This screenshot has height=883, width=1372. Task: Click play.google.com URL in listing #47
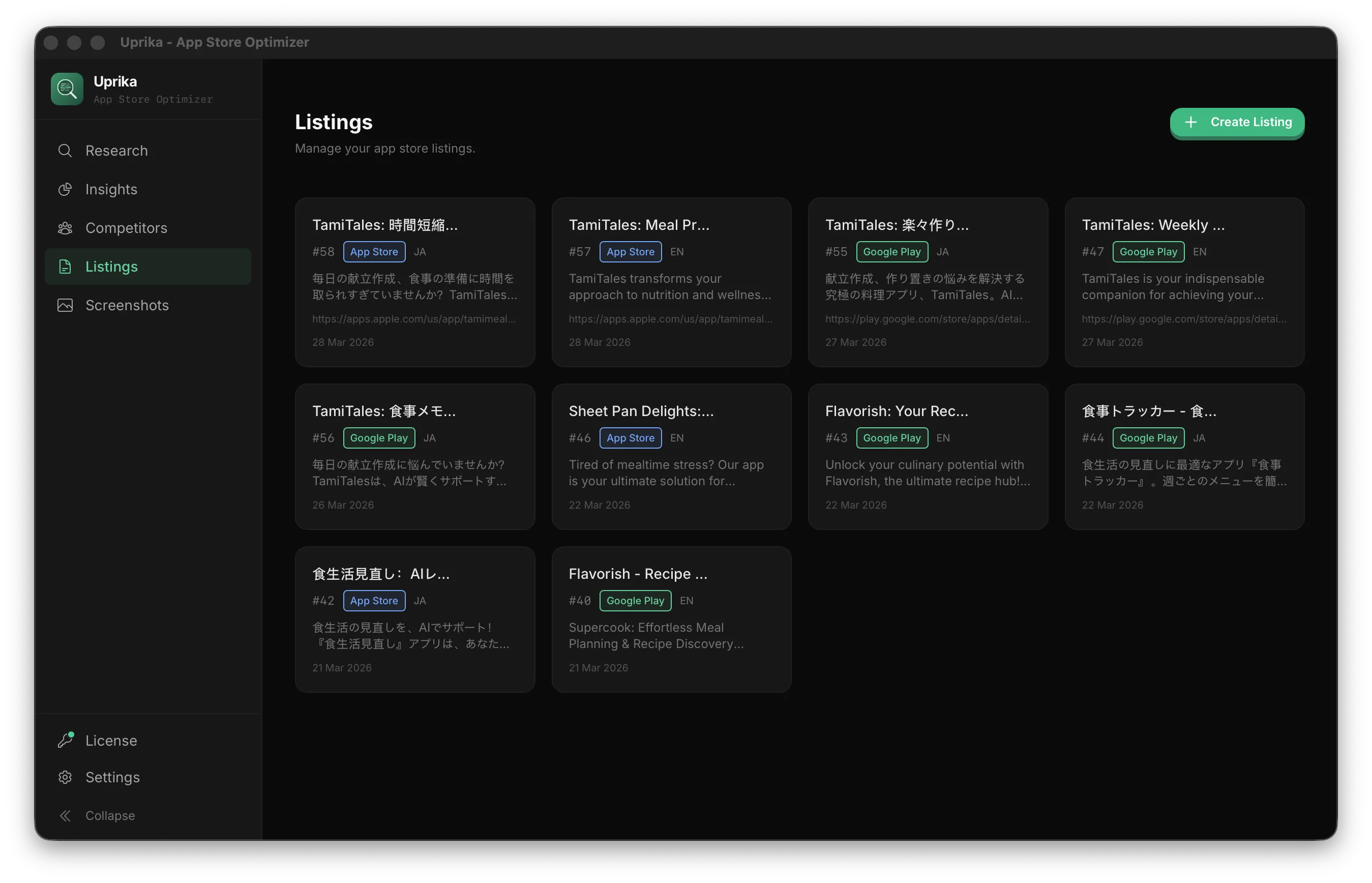(x=1183, y=319)
